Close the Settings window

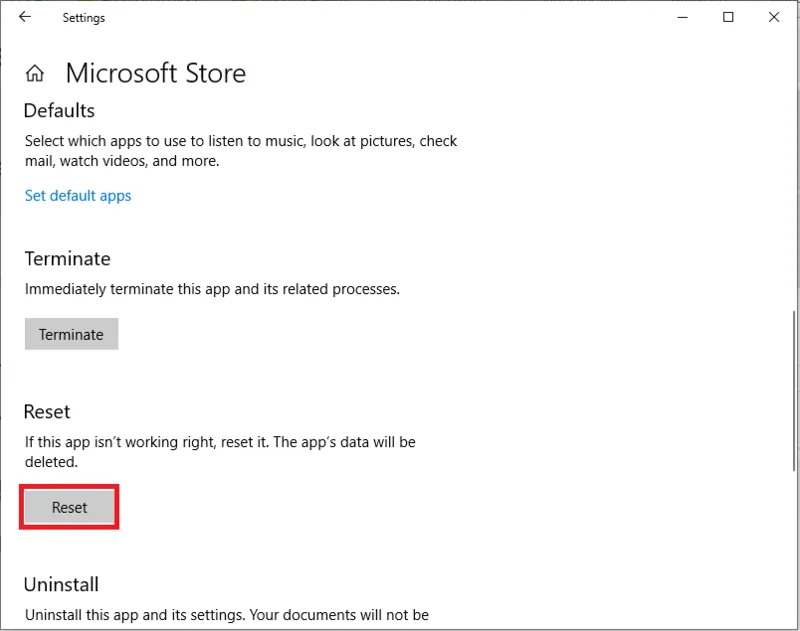tap(774, 17)
